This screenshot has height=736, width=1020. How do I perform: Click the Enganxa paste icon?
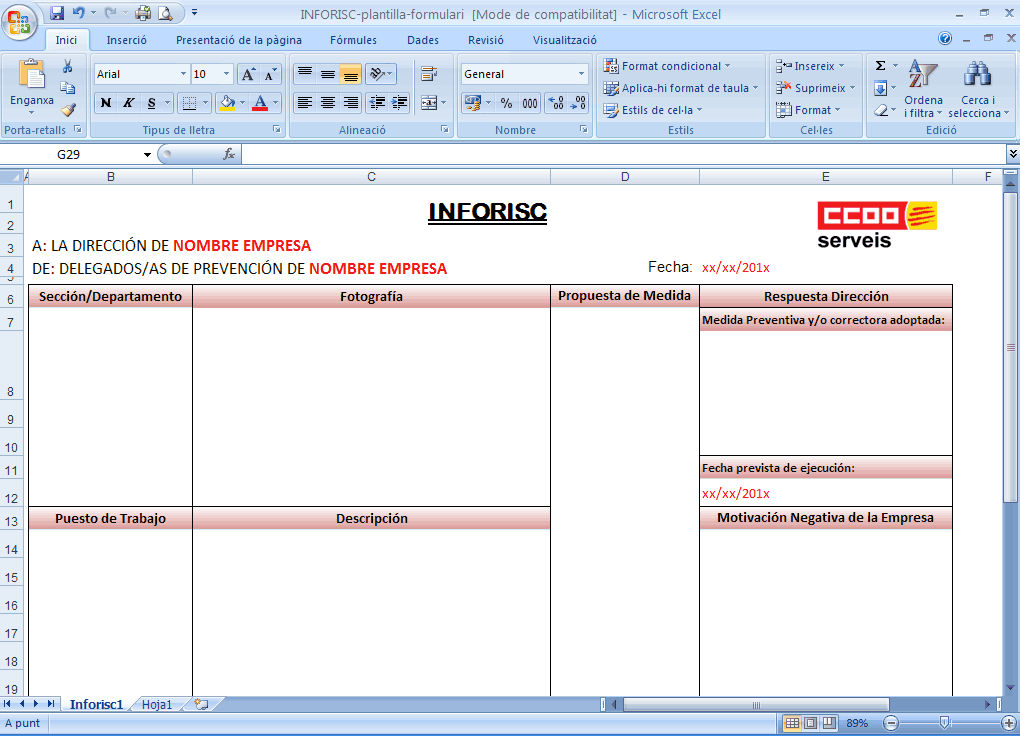click(32, 78)
